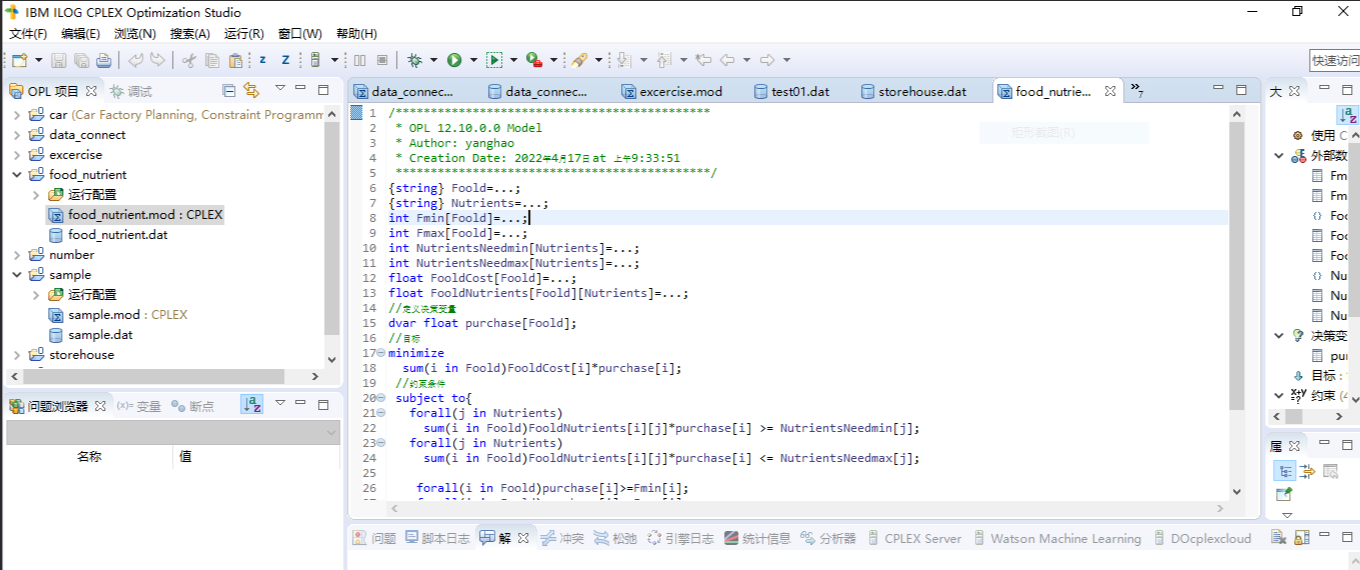Click the Copy toolbar icon

[211, 60]
